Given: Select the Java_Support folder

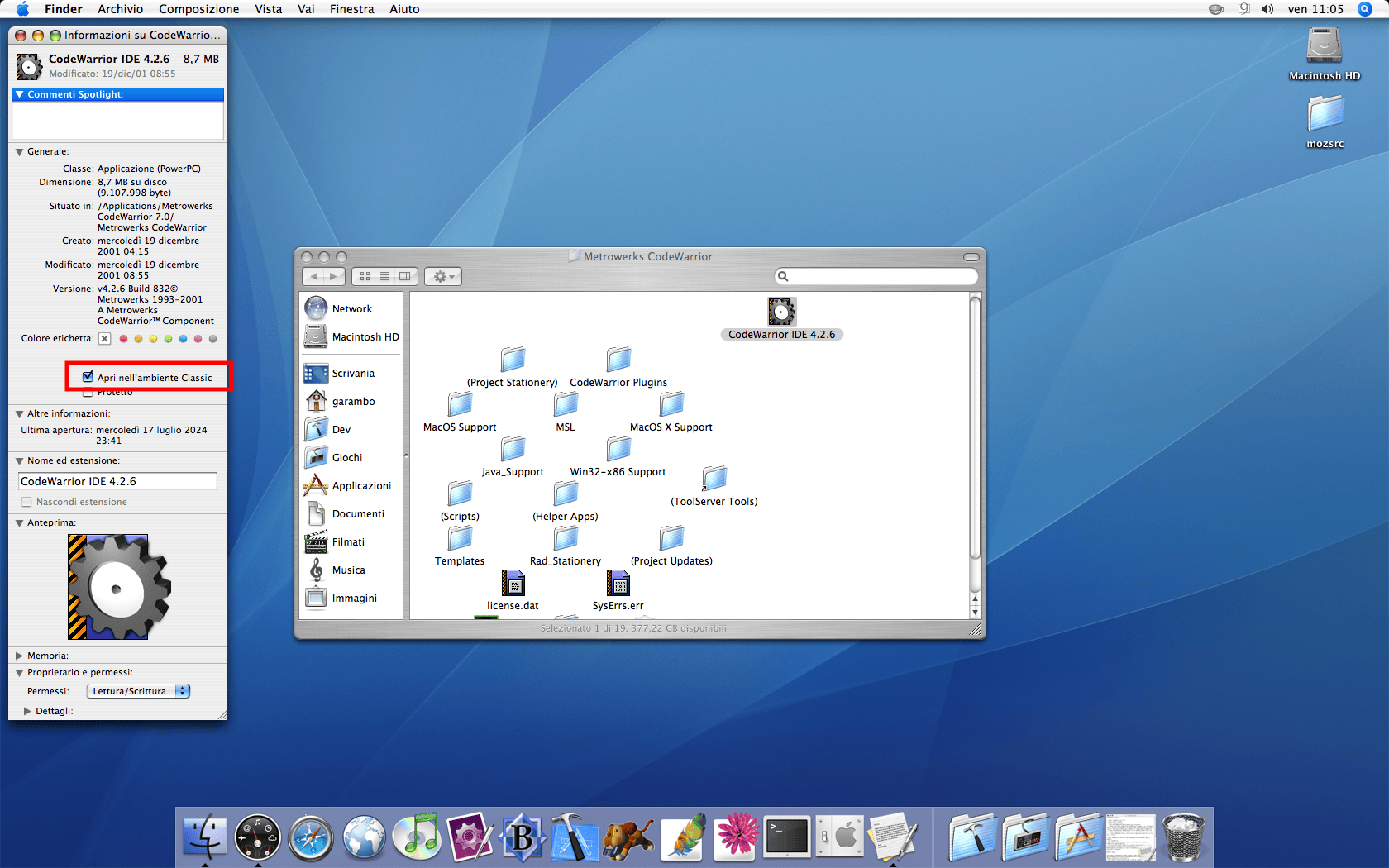Looking at the screenshot, I should [x=513, y=448].
